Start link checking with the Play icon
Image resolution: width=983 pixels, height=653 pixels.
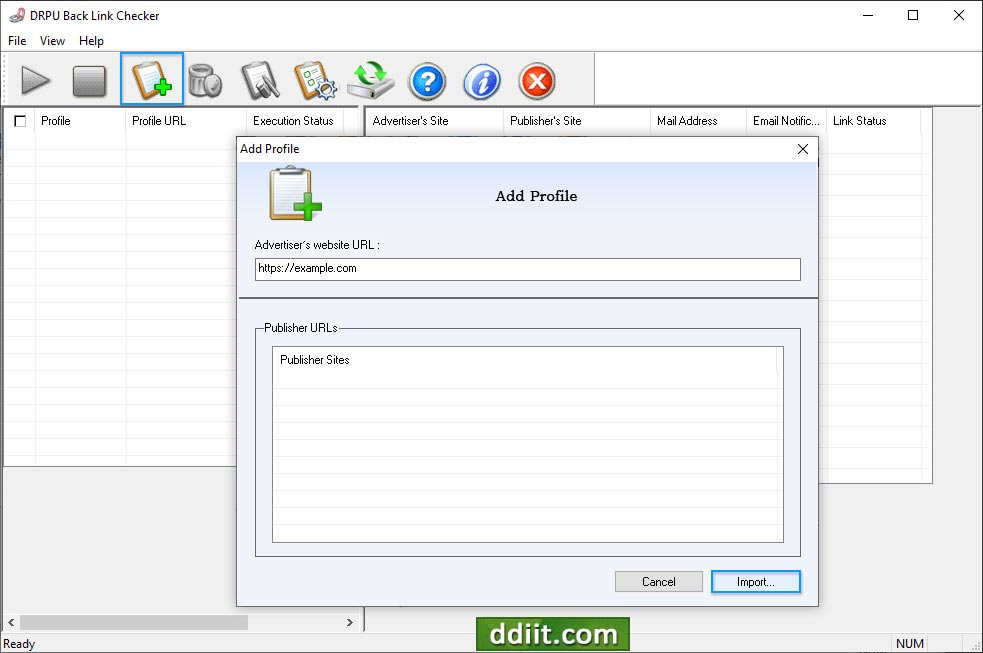click(36, 81)
